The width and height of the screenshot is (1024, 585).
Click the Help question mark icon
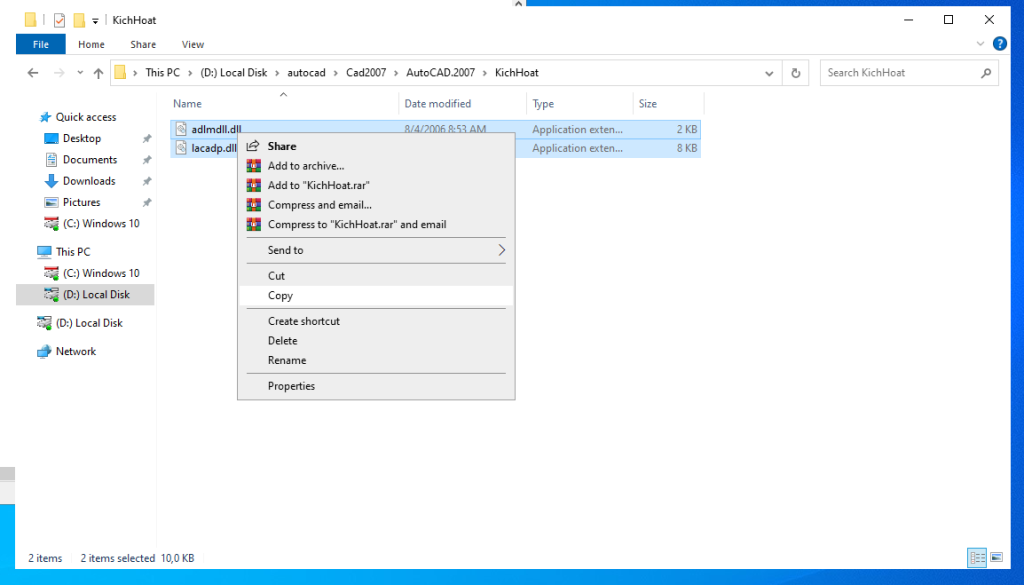coord(999,44)
